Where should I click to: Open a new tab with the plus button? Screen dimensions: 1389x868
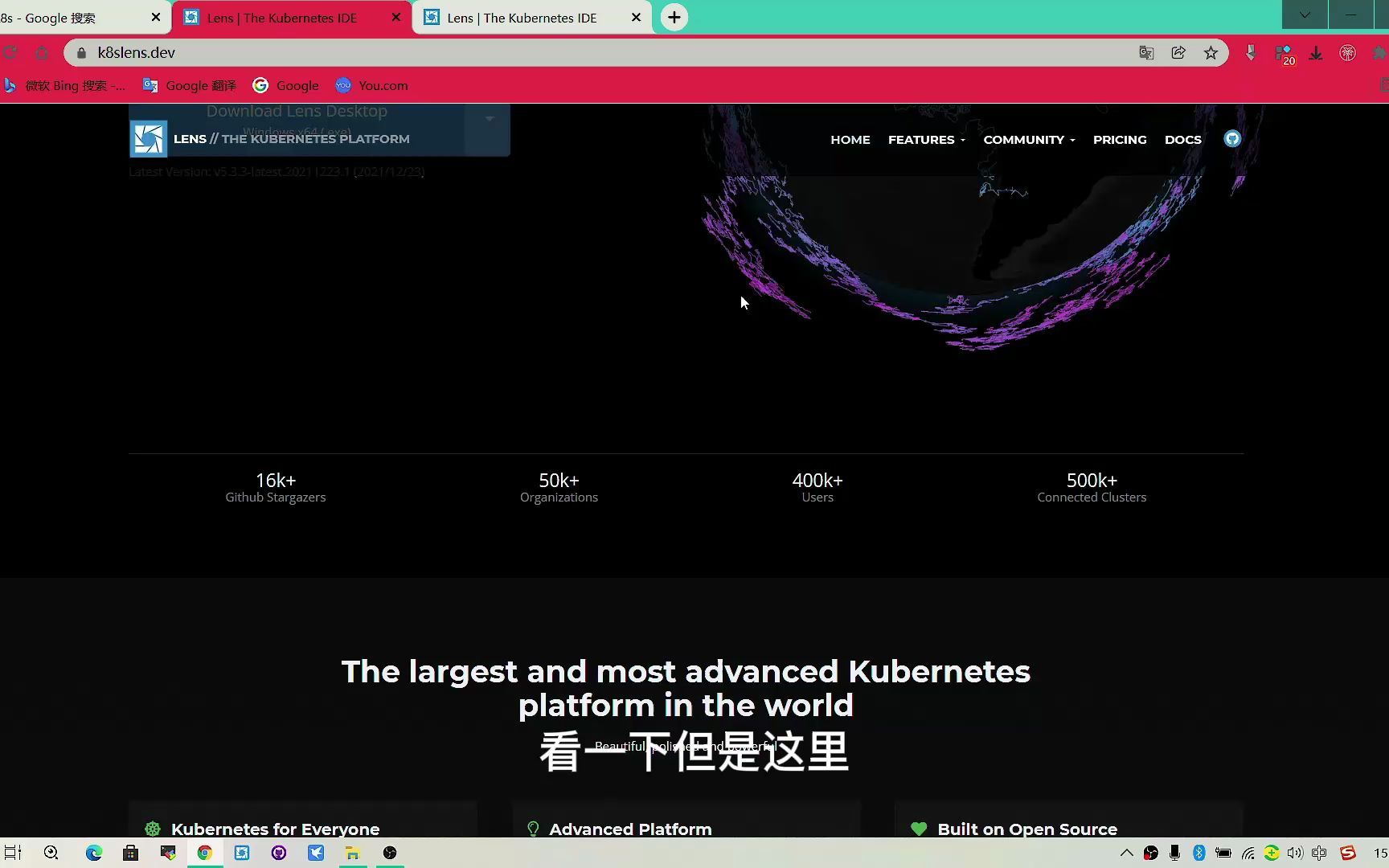pos(674,17)
